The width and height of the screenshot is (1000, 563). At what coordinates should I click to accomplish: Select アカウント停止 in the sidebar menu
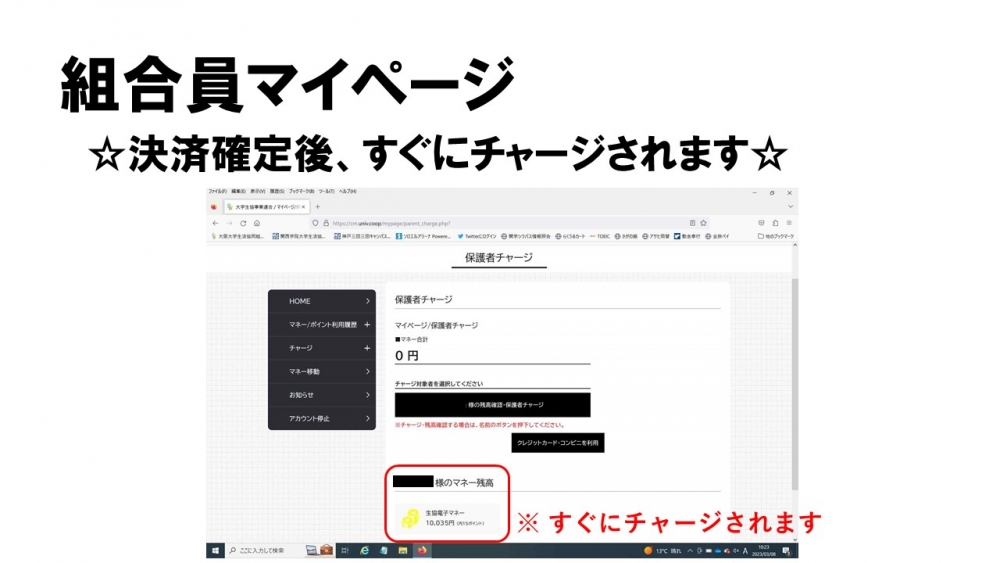321,418
